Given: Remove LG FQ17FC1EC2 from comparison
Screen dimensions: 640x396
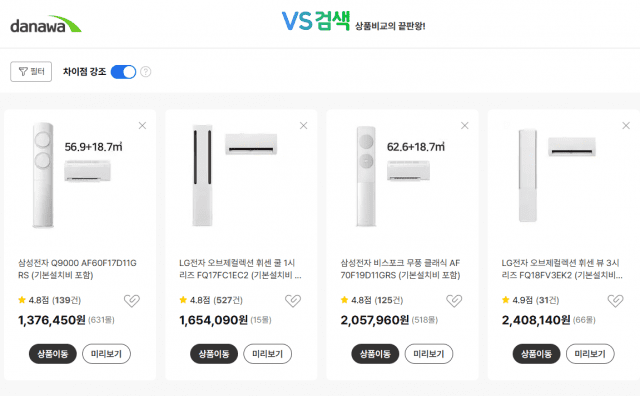Looking at the screenshot, I should coord(303,125).
